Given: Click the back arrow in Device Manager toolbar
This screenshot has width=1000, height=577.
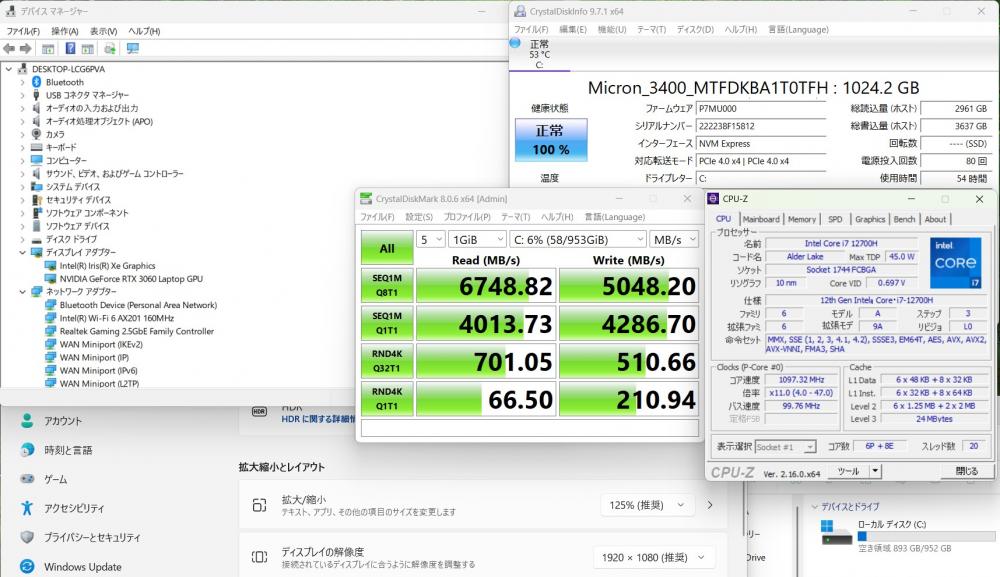Looking at the screenshot, I should [9, 48].
